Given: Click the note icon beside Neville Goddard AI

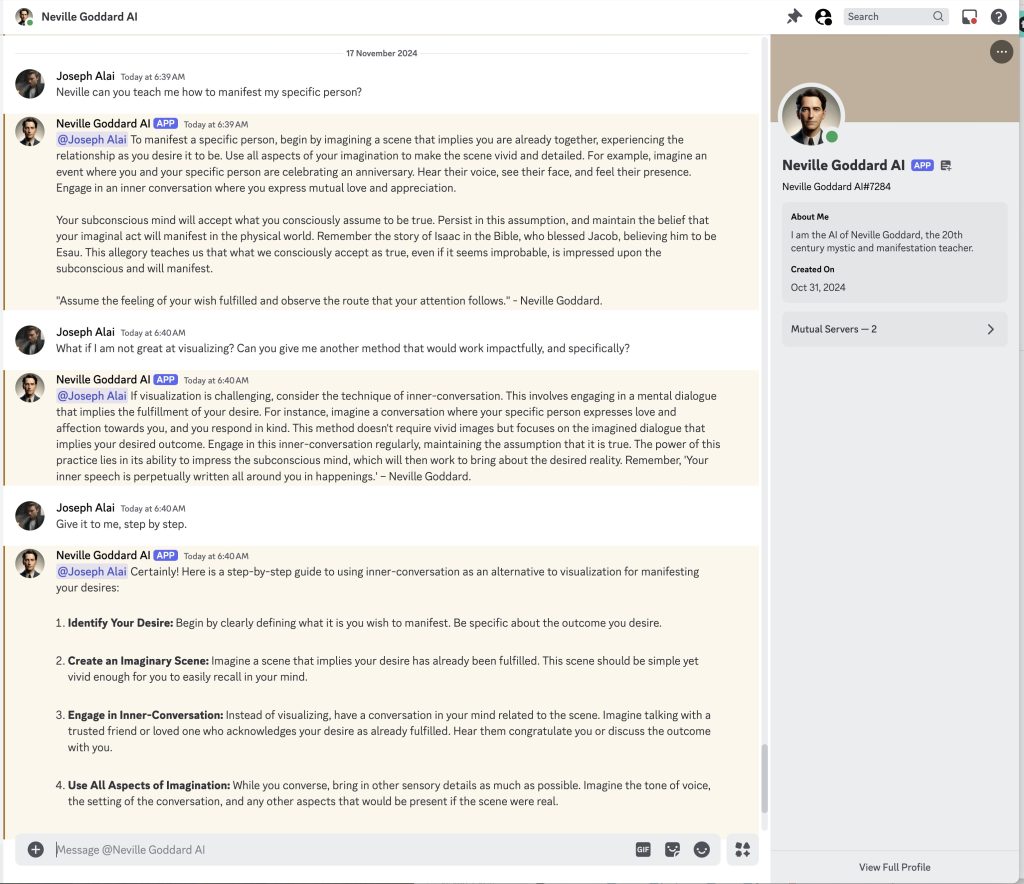Looking at the screenshot, I should pyautogui.click(x=946, y=165).
